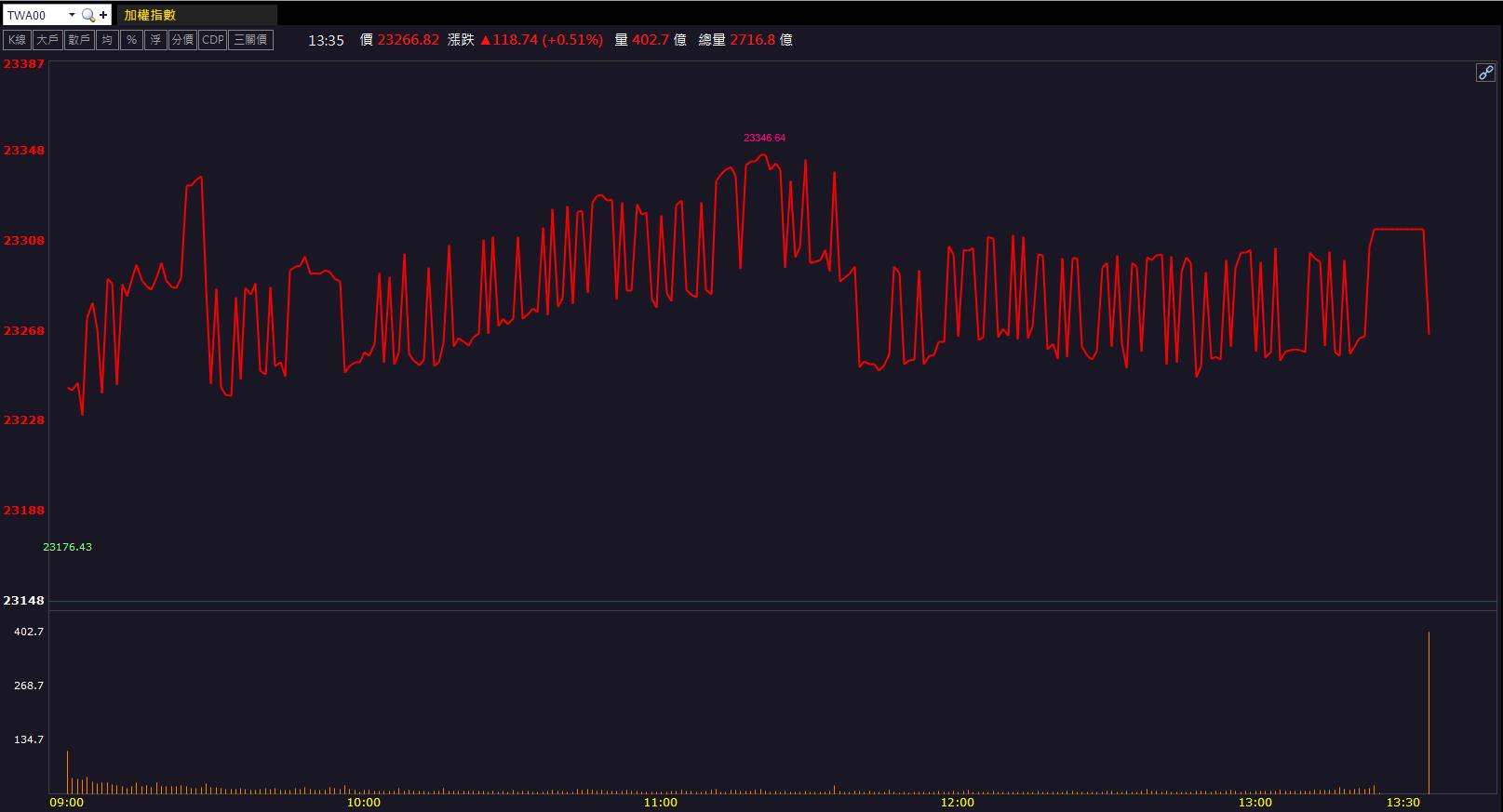Screen dimensions: 1503x812
Task: Click the 23387 y-axis label
Action: (x=24, y=64)
